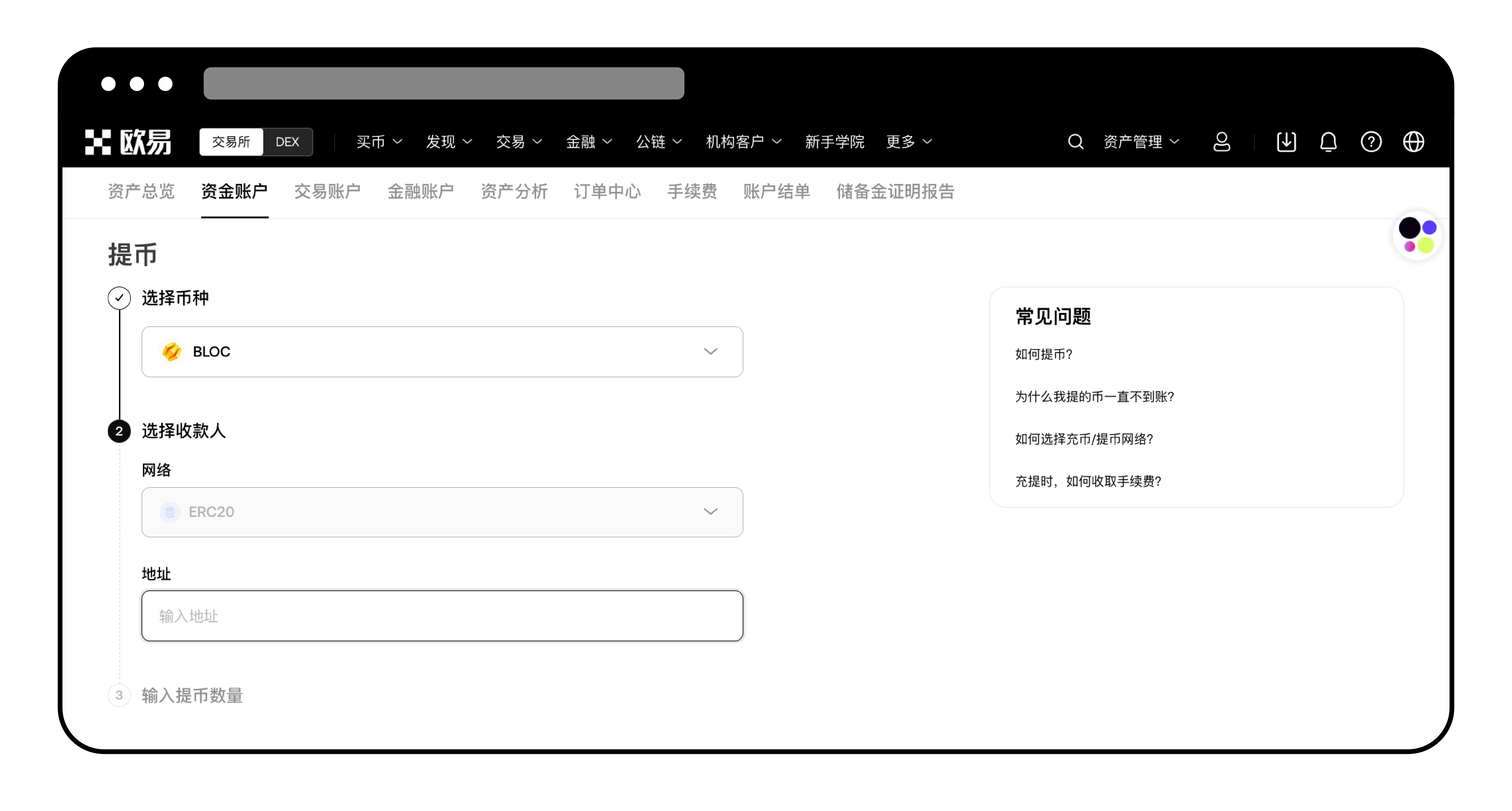Click the help question mark icon

point(1371,141)
